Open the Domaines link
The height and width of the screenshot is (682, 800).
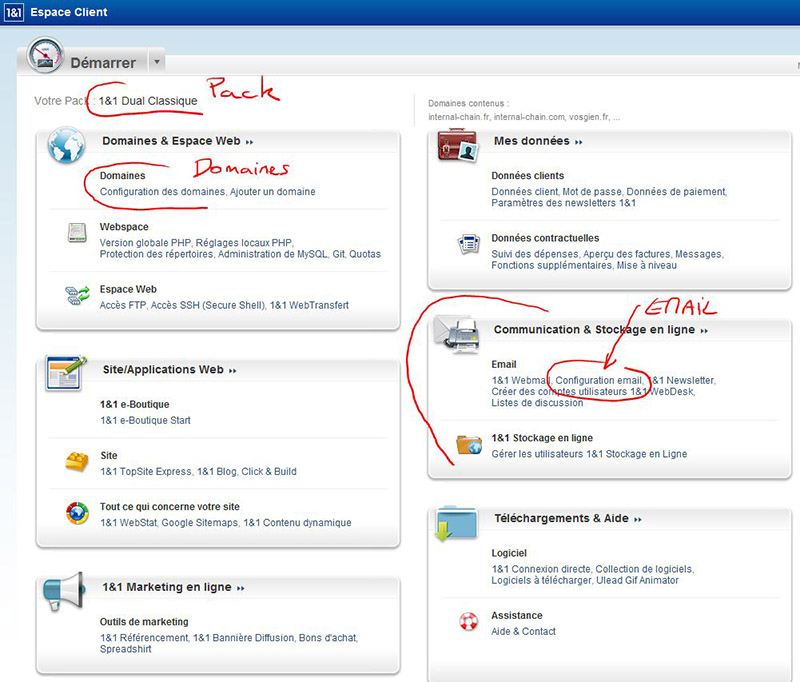122,175
